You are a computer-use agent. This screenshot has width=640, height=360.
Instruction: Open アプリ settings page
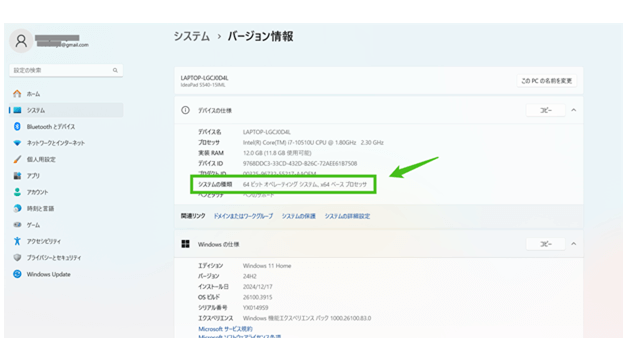(x=66, y=176)
